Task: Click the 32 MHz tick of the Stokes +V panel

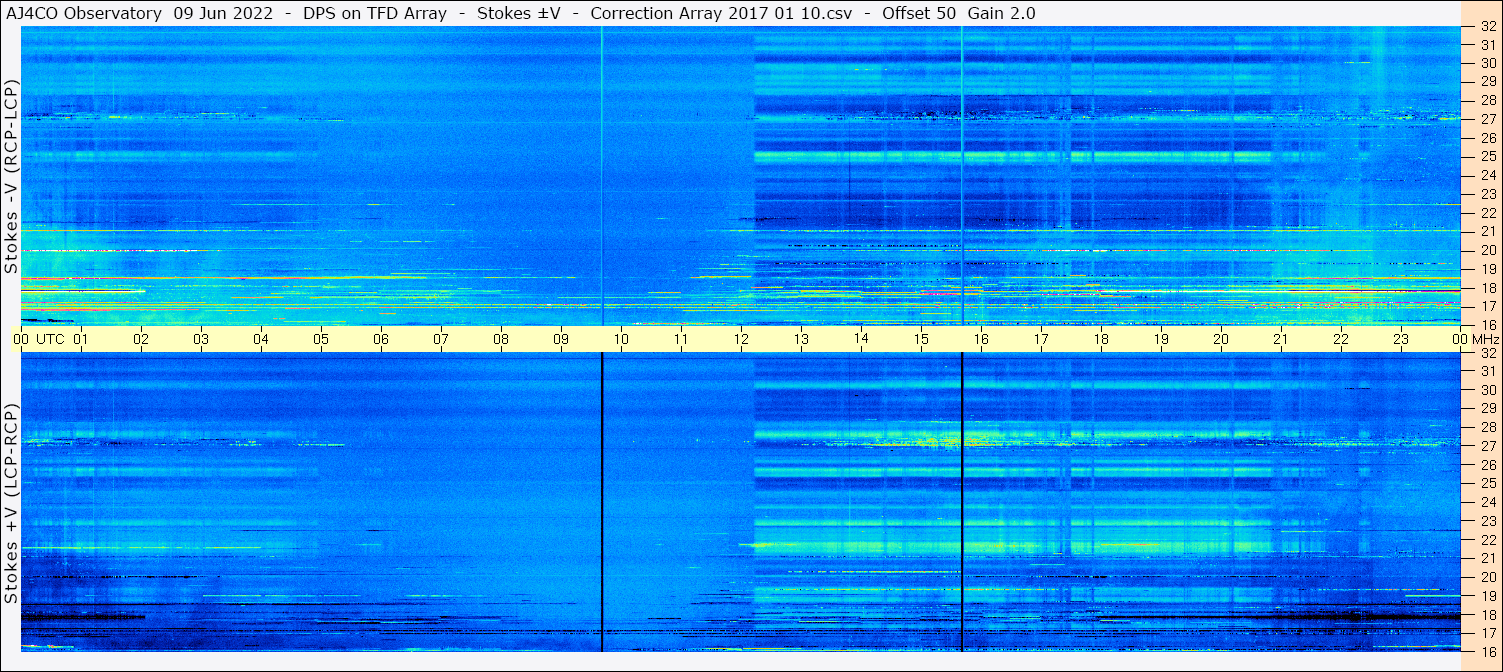Action: [1487, 353]
